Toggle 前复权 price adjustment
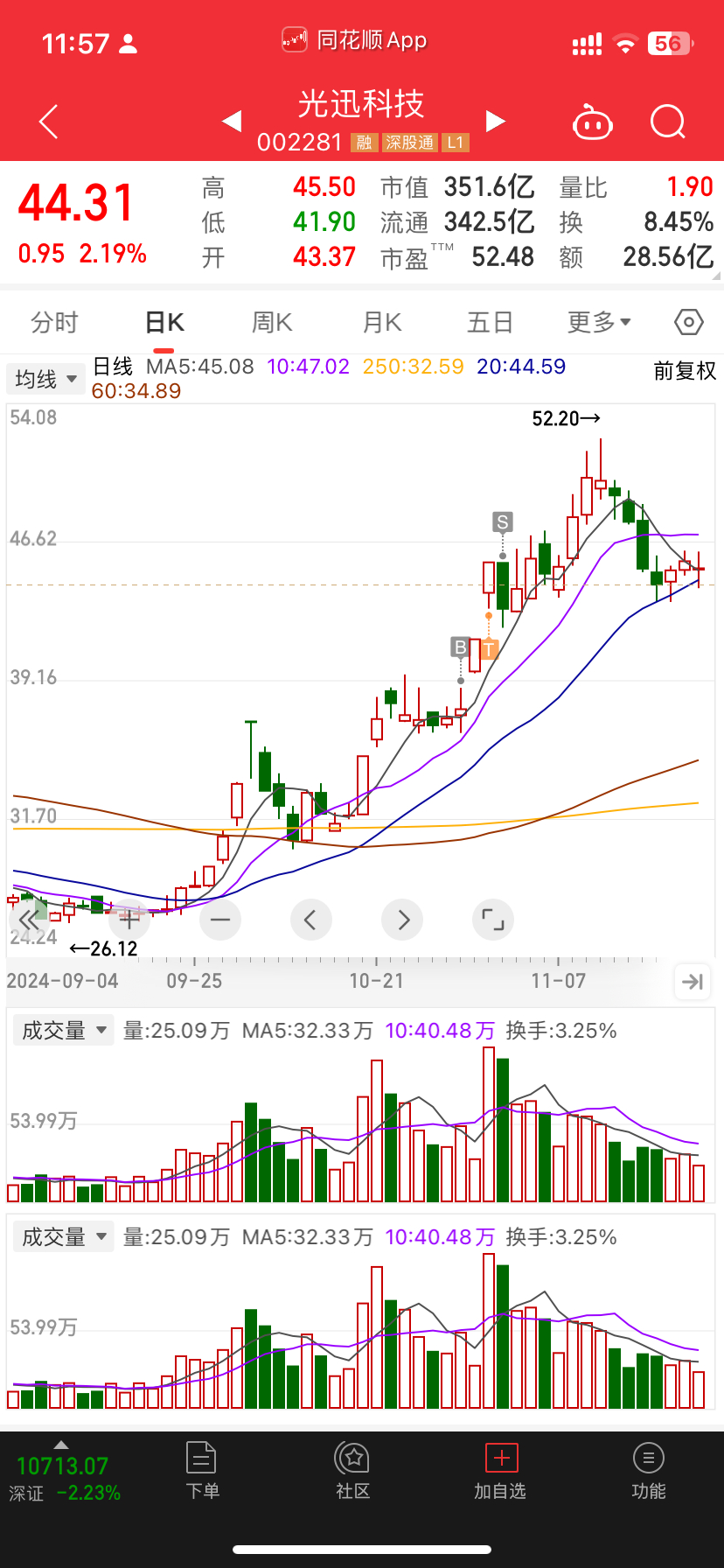The image size is (724, 1568). pos(685,371)
